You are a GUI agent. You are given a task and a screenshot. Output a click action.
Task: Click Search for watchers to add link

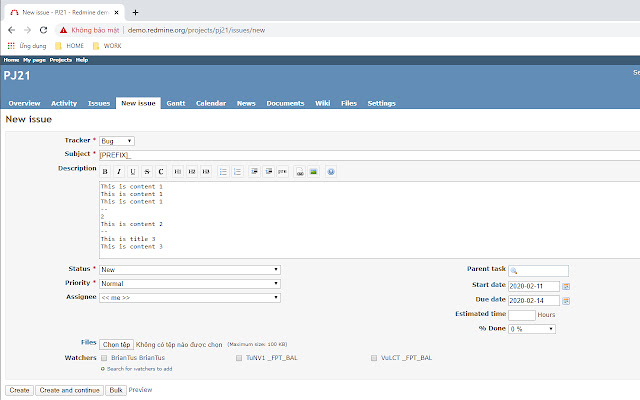(140, 369)
